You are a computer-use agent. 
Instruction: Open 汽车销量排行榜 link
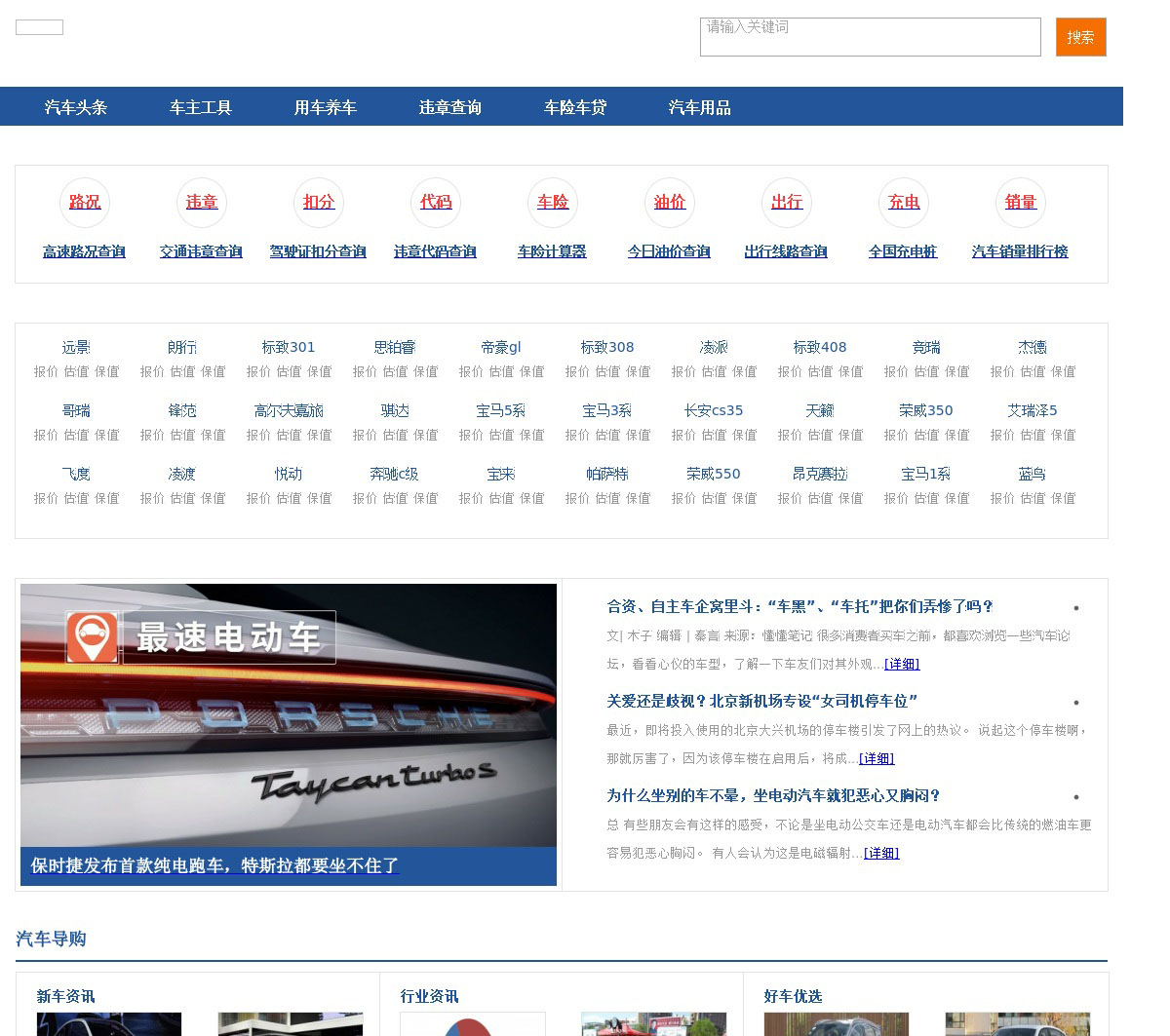tap(1020, 251)
